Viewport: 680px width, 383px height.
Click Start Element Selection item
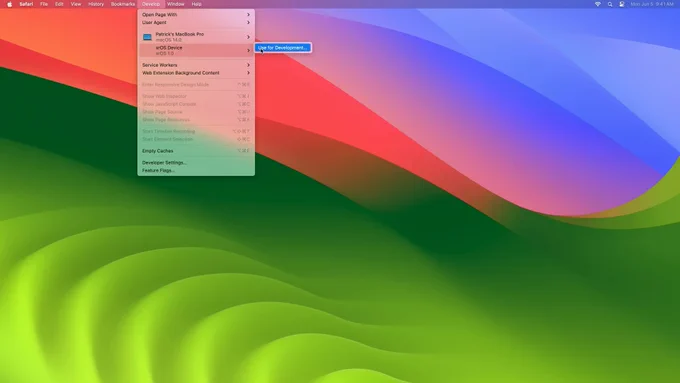coord(196,139)
